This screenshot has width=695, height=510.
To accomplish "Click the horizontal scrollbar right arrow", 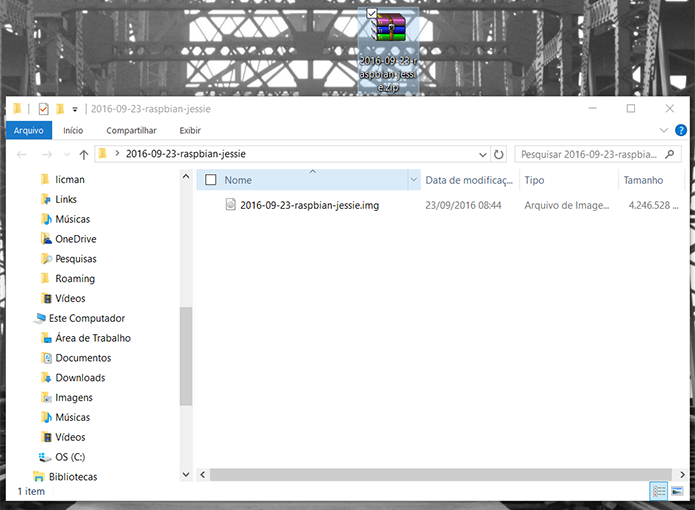I will coord(683,475).
